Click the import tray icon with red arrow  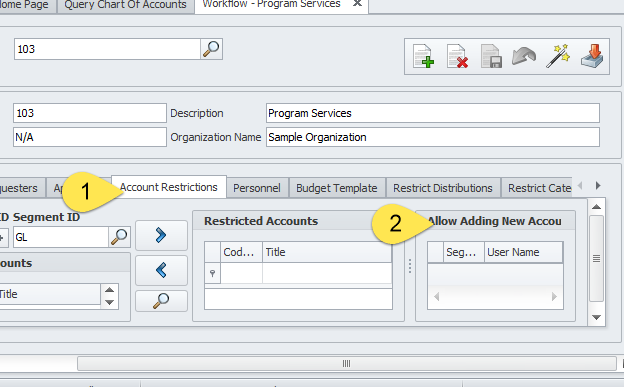tap(592, 56)
